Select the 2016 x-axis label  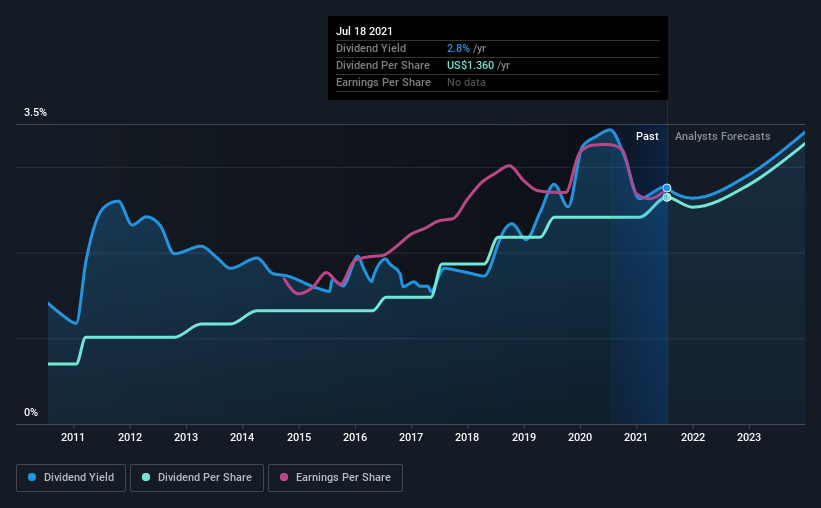(355, 437)
